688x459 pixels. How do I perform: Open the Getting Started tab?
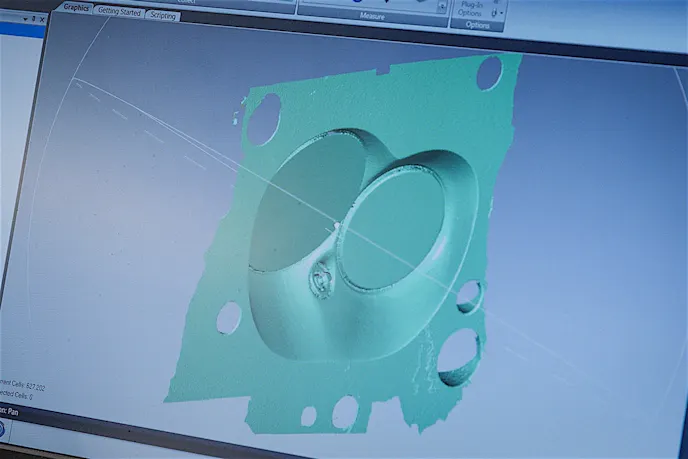pyautogui.click(x=119, y=12)
